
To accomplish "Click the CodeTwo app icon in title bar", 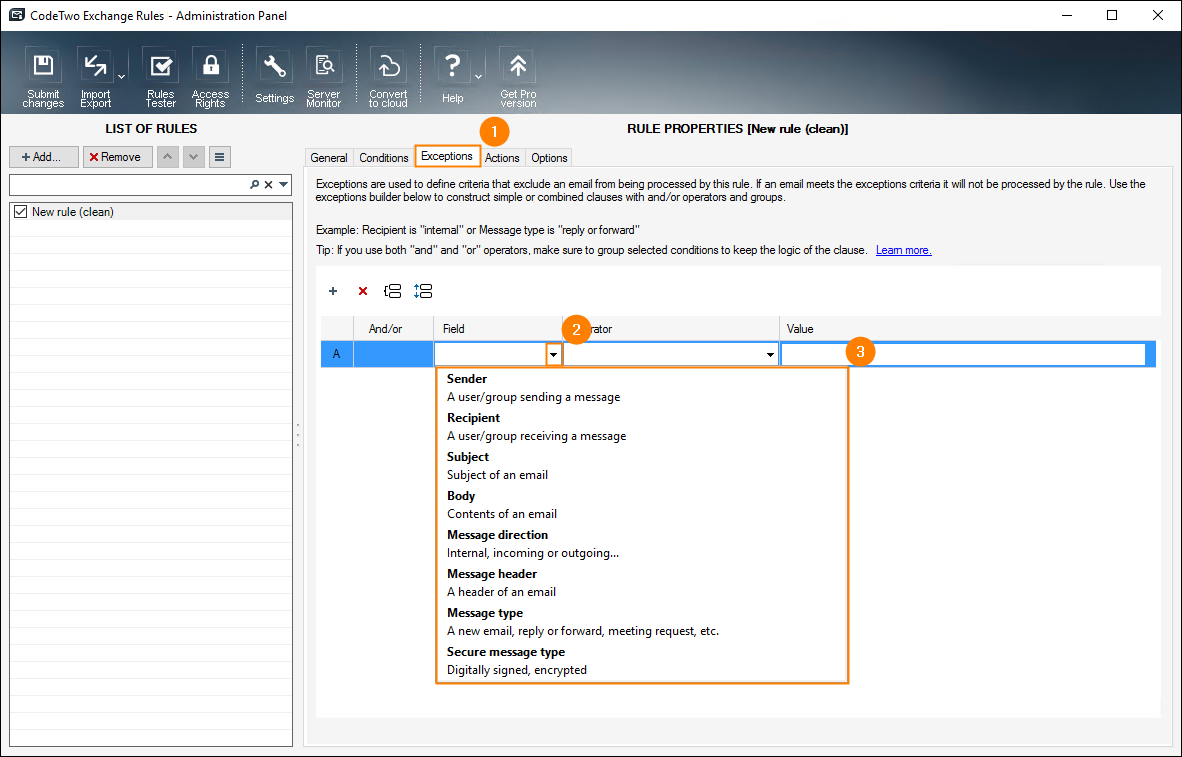I will click(x=16, y=15).
